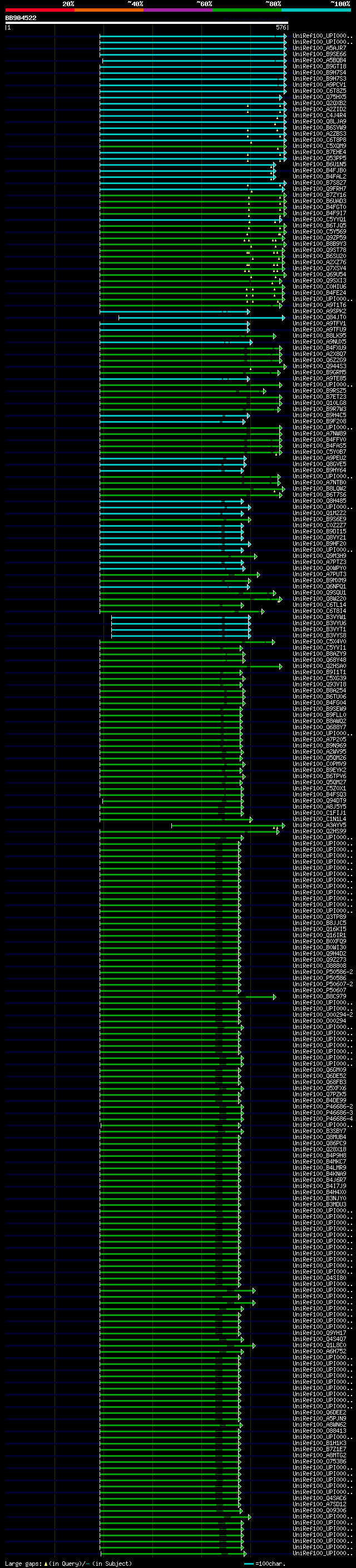356x1568 pixels.
Task: Pick the UniRef100_B7S827 hit
Action: point(319,182)
